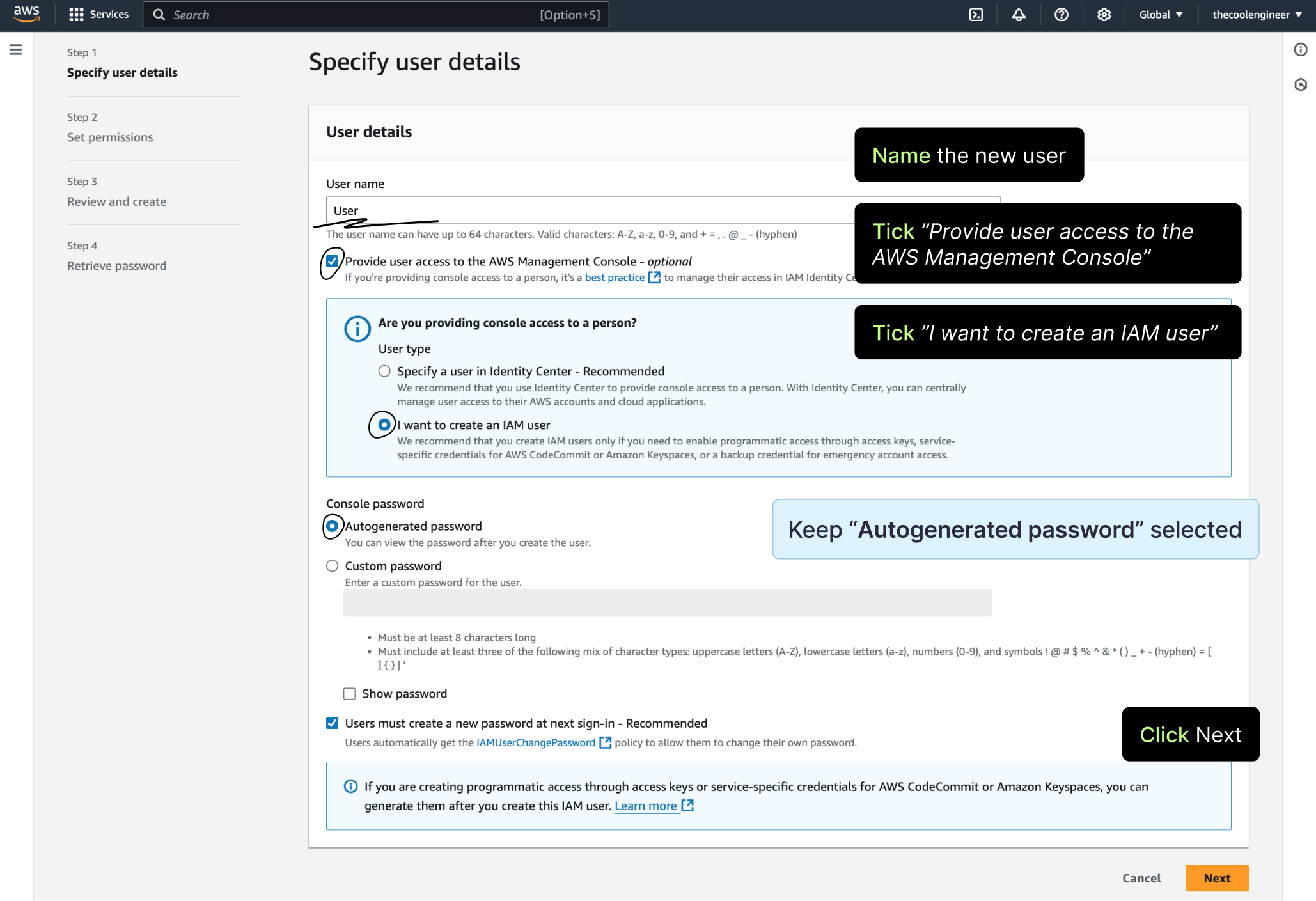The width and height of the screenshot is (1316, 901).
Task: Toggle Provide user access to Management Console checkbox
Action: point(332,261)
